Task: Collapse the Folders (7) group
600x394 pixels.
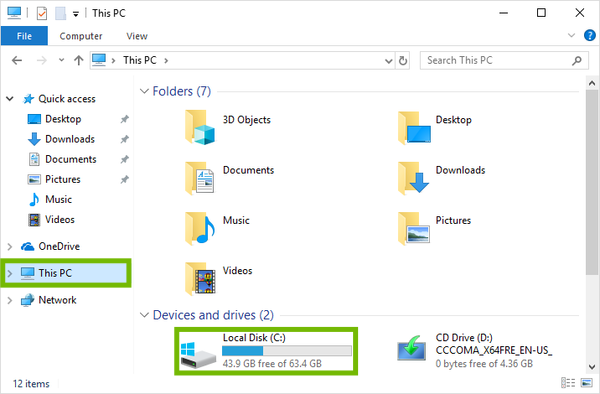Action: pyautogui.click(x=144, y=91)
